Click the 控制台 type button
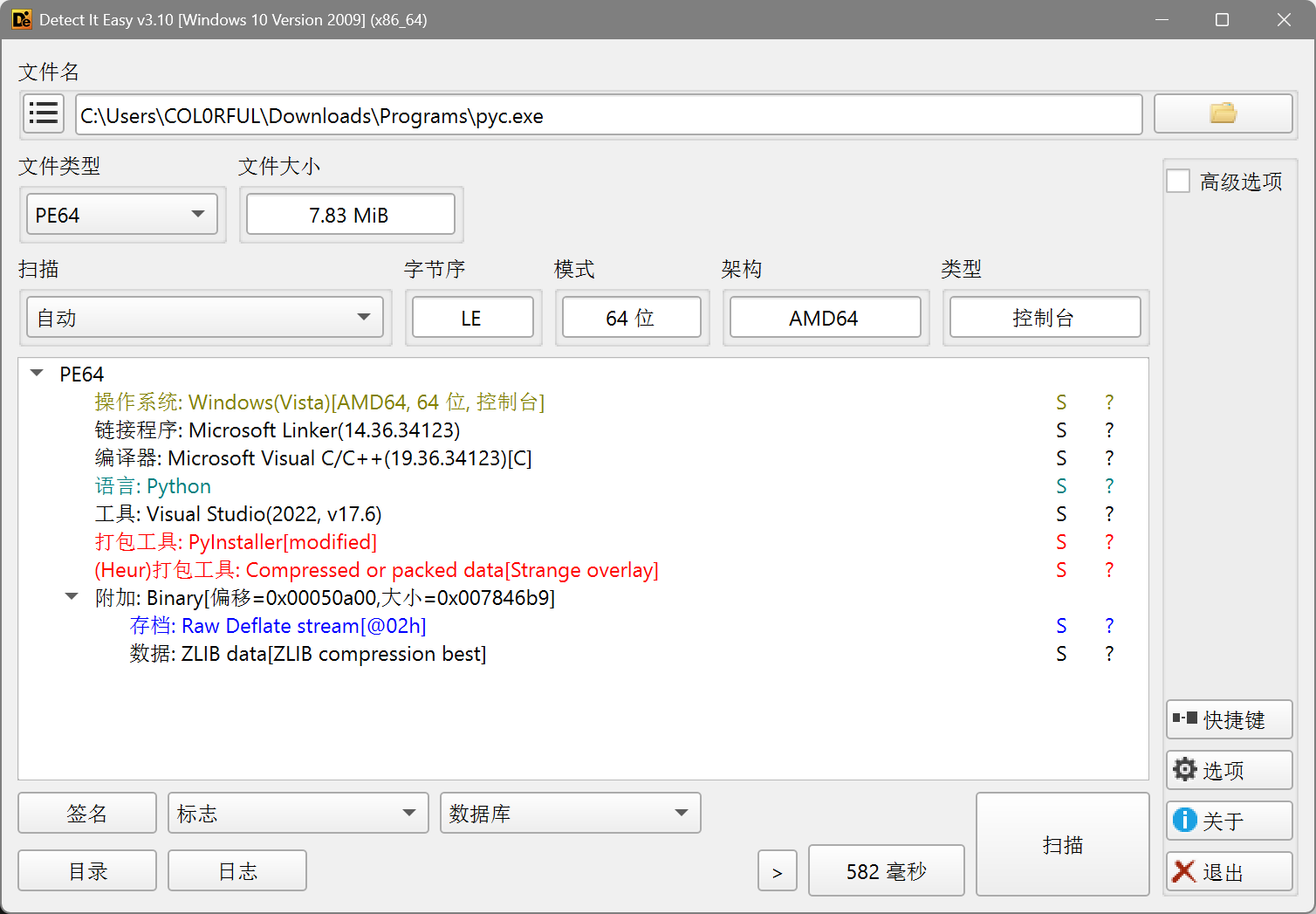1316x914 pixels. click(1045, 317)
